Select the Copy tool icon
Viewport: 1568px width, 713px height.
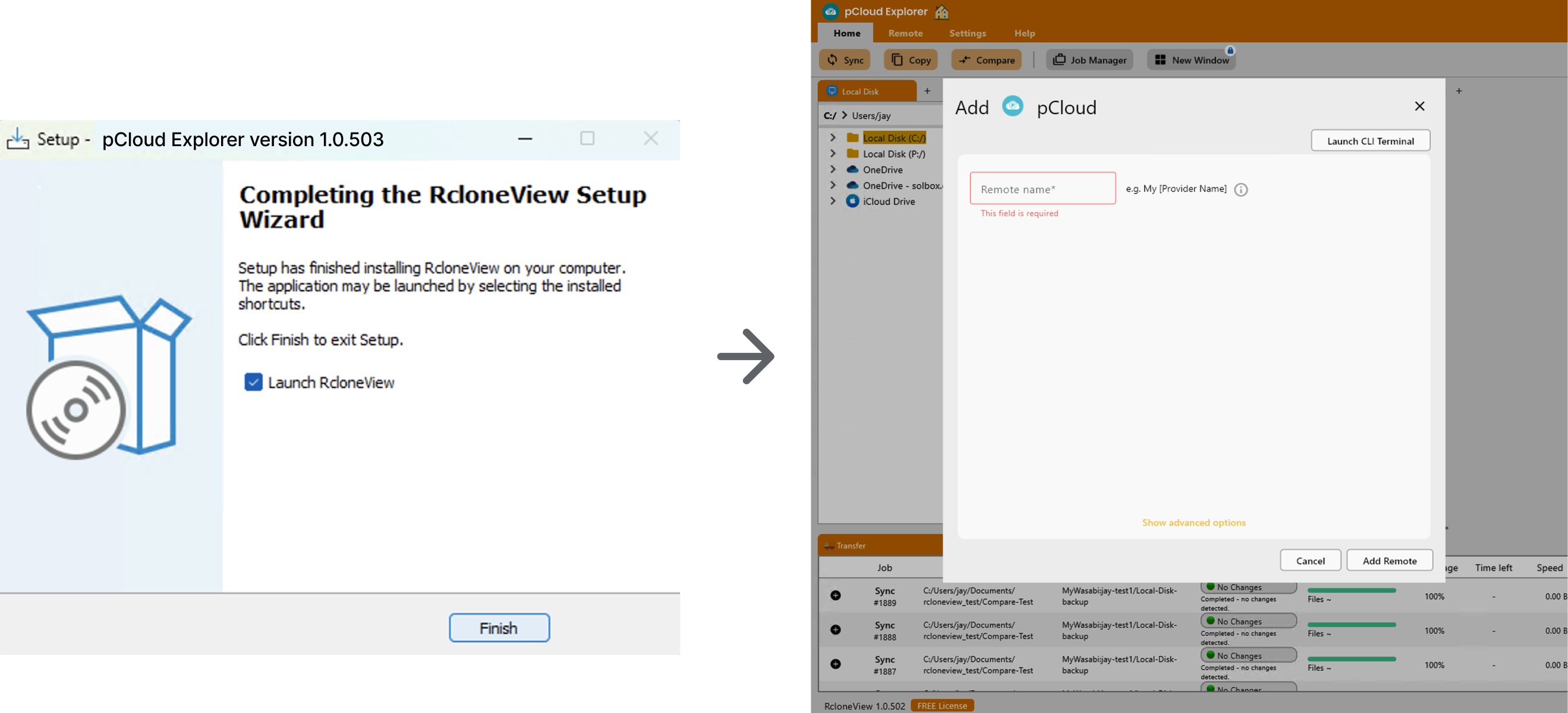pos(896,59)
